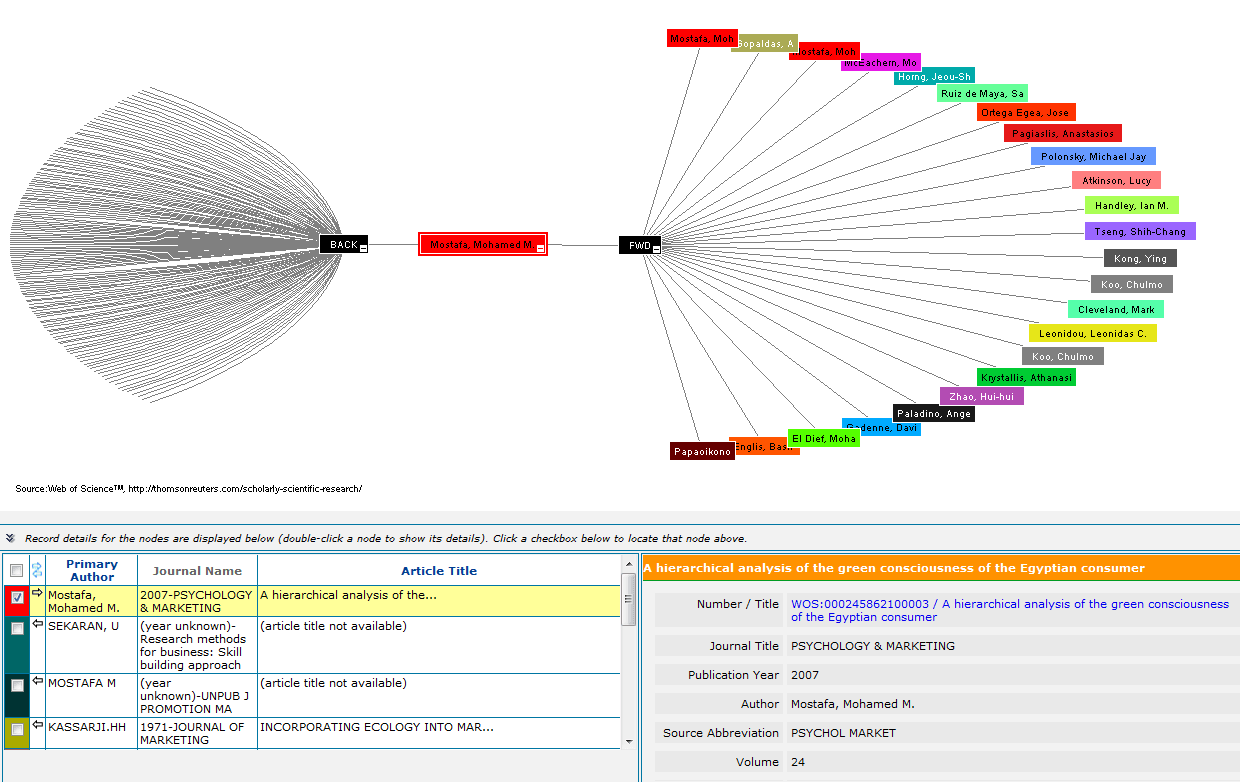1240x782 pixels.
Task: Click the table scrollbar up arrow
Action: (x=629, y=562)
